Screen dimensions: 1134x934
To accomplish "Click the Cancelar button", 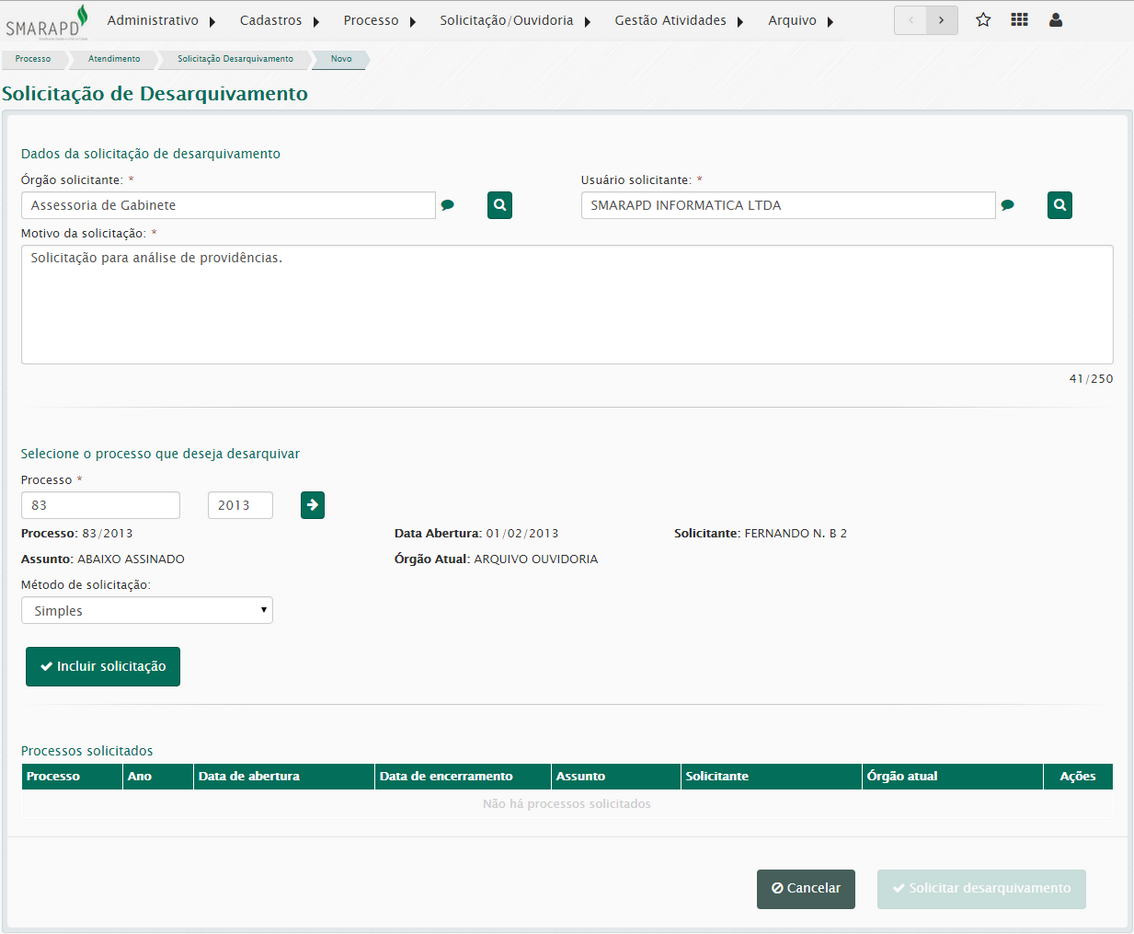I will (x=806, y=888).
